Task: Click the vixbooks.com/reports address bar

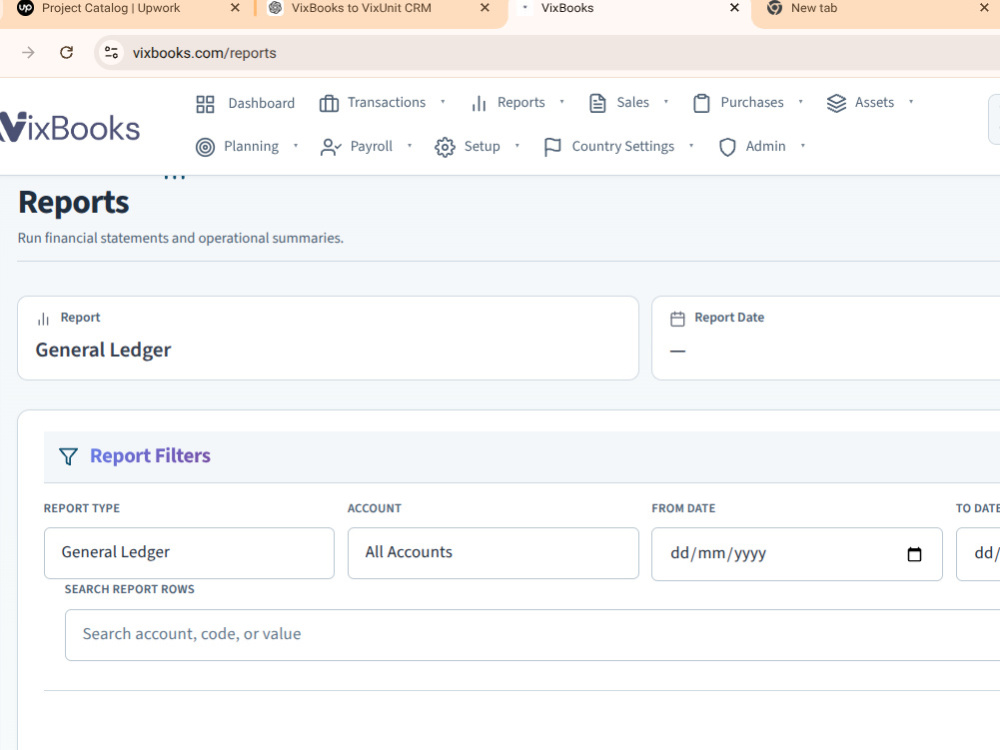Action: point(547,53)
